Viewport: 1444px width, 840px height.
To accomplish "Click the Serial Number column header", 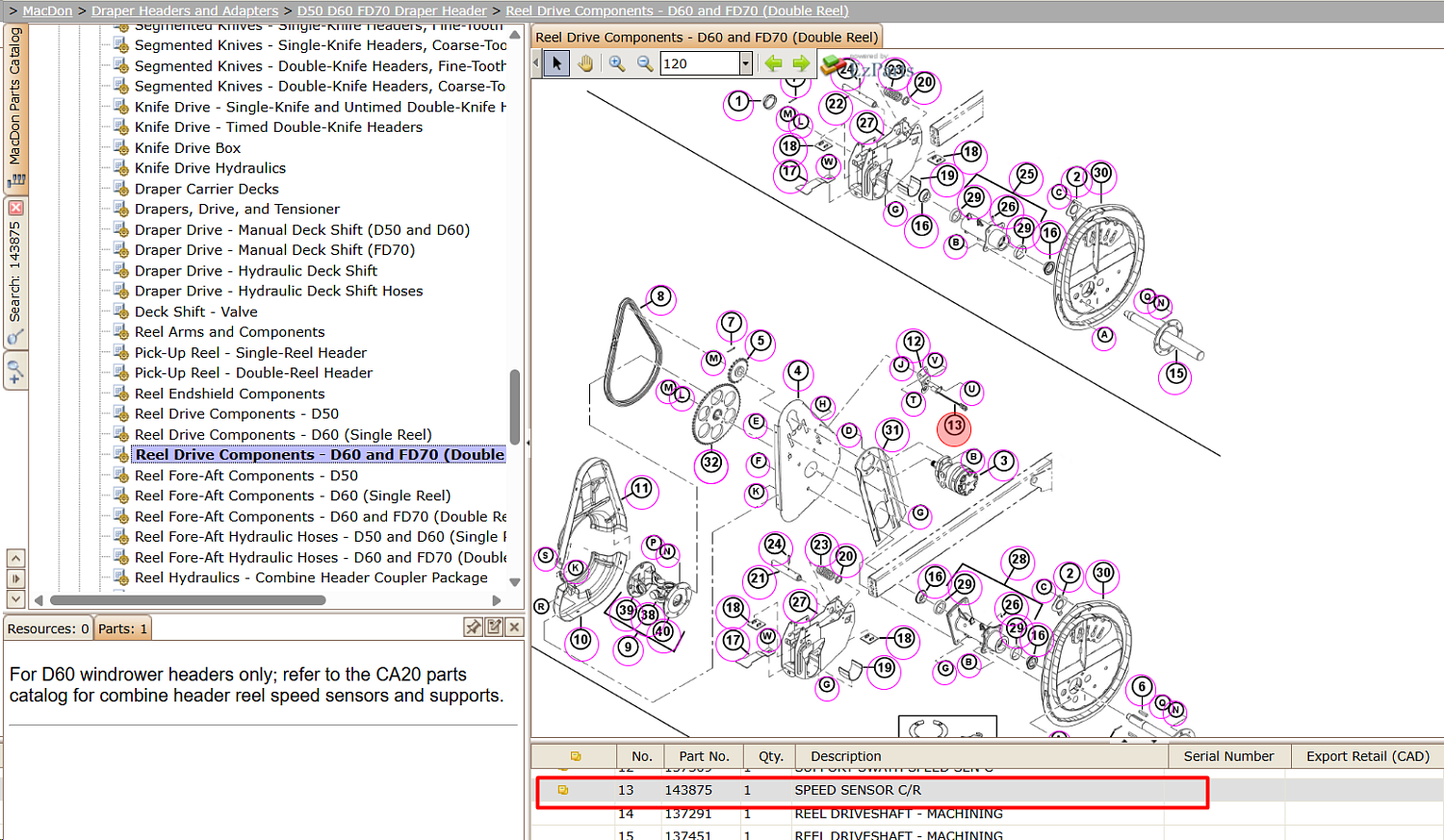I will tap(1228, 756).
